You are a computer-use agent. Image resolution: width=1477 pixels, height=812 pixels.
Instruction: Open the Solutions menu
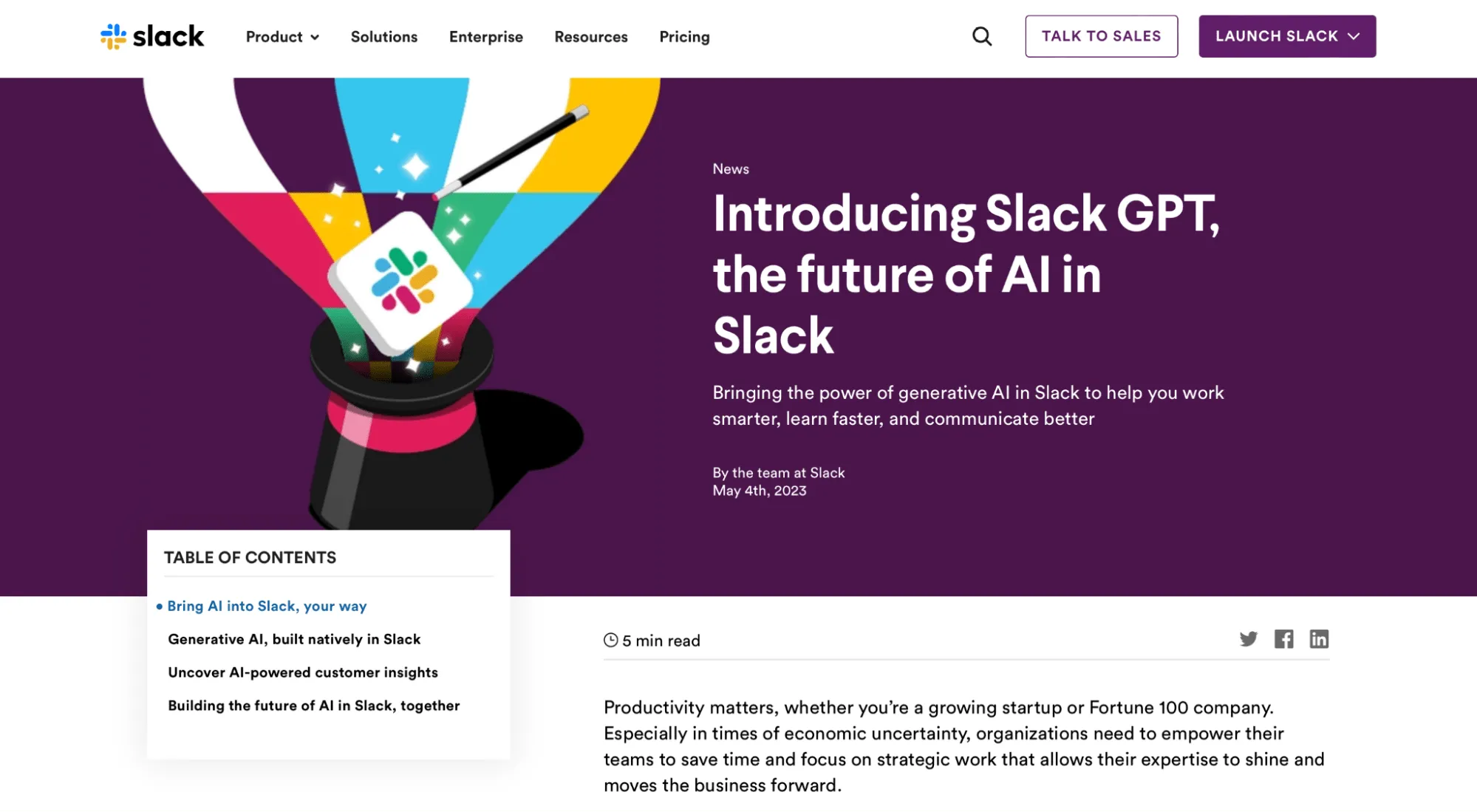(384, 37)
